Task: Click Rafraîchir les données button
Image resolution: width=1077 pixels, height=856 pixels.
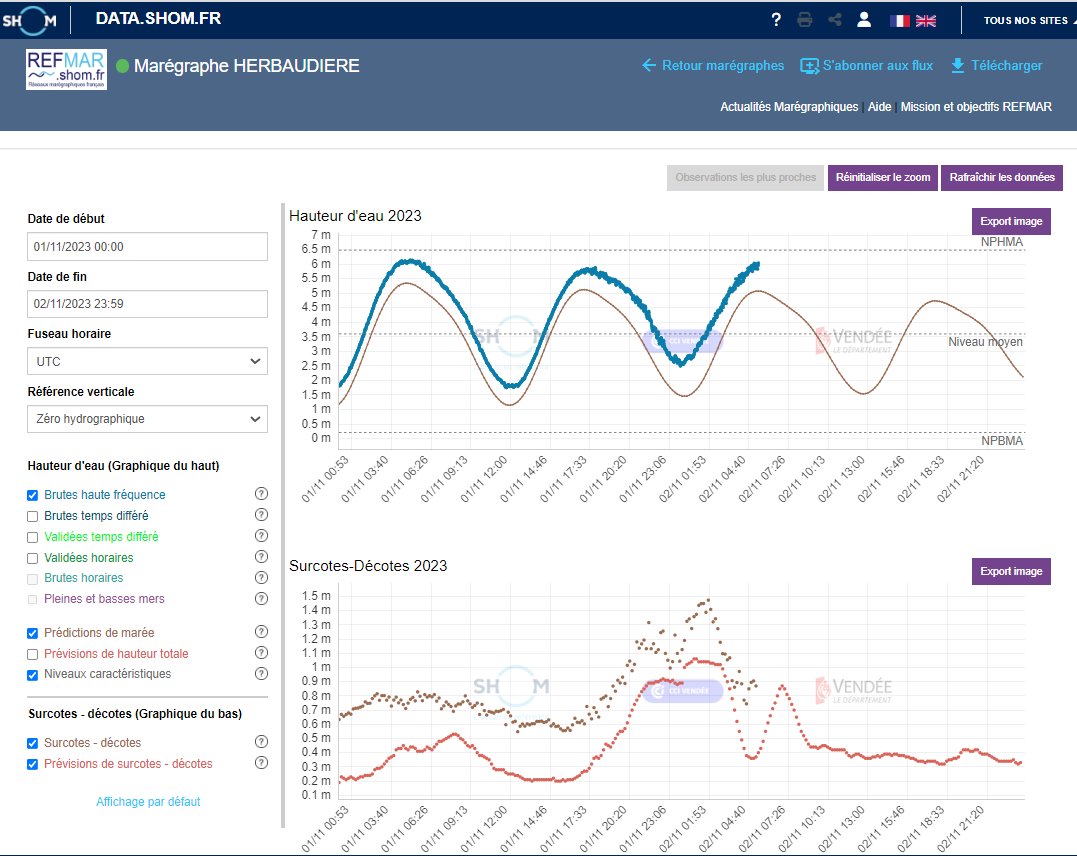Action: [1001, 178]
